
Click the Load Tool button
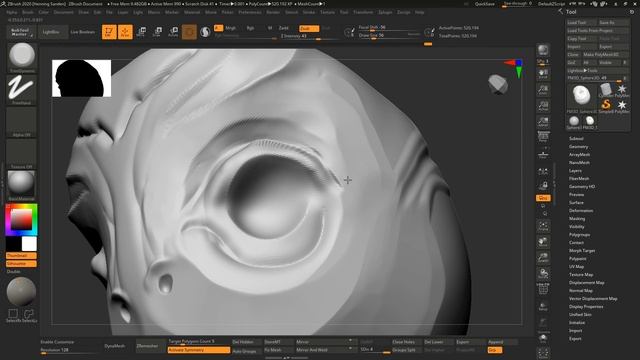[x=581, y=22]
